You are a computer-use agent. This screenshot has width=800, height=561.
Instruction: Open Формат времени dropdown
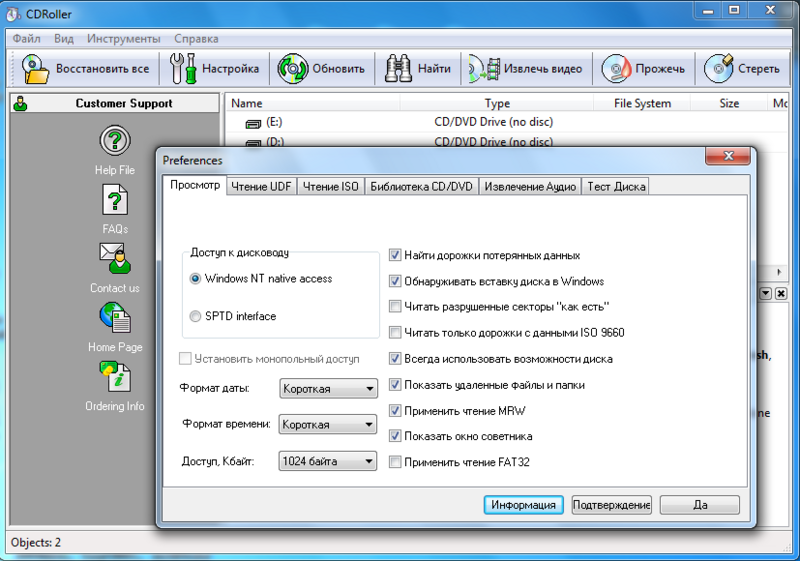pyautogui.click(x=328, y=424)
